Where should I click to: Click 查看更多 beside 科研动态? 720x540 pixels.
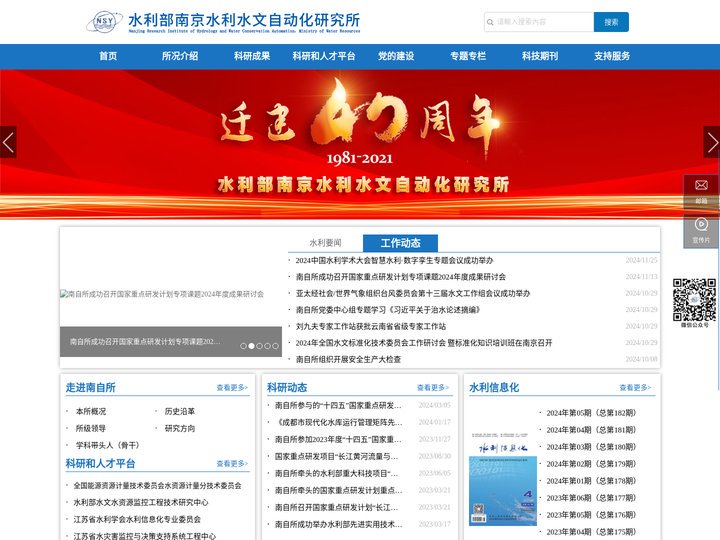coord(433,388)
